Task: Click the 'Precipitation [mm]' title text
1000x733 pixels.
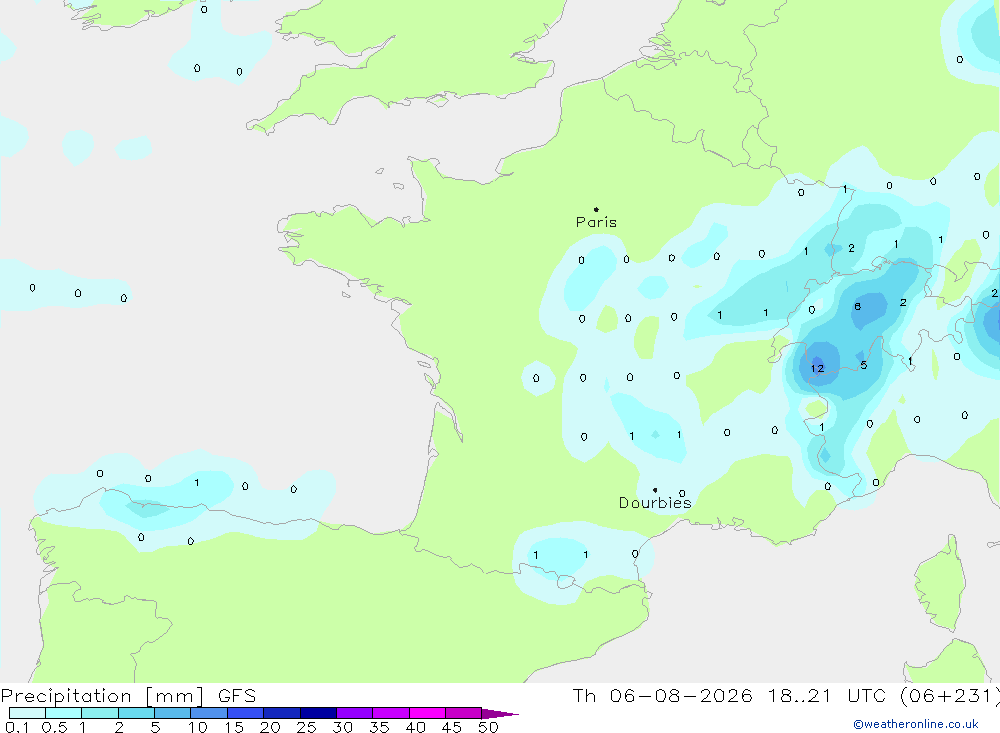Action: (102, 695)
